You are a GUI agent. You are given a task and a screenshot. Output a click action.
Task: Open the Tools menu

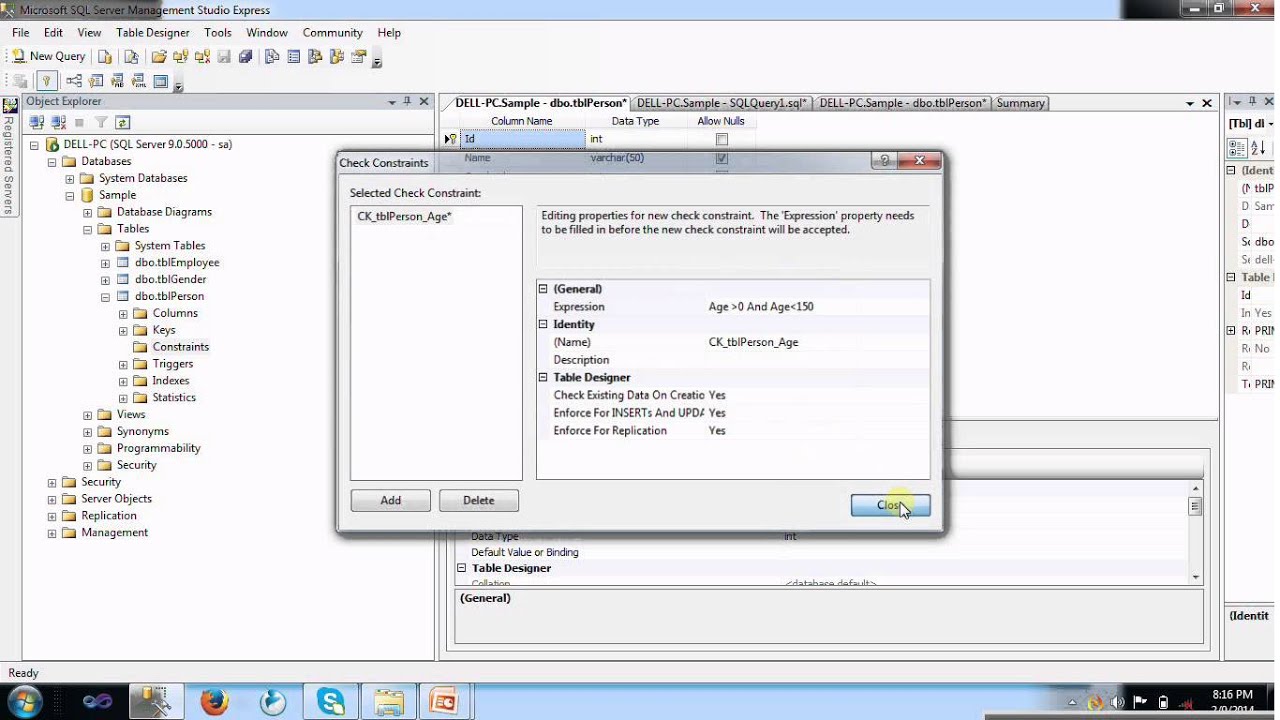[218, 33]
